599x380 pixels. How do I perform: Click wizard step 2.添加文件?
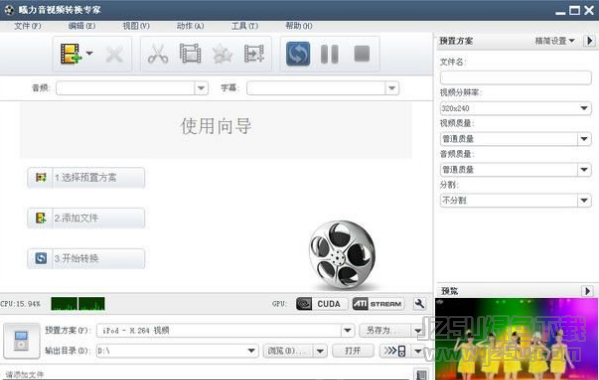(86, 218)
